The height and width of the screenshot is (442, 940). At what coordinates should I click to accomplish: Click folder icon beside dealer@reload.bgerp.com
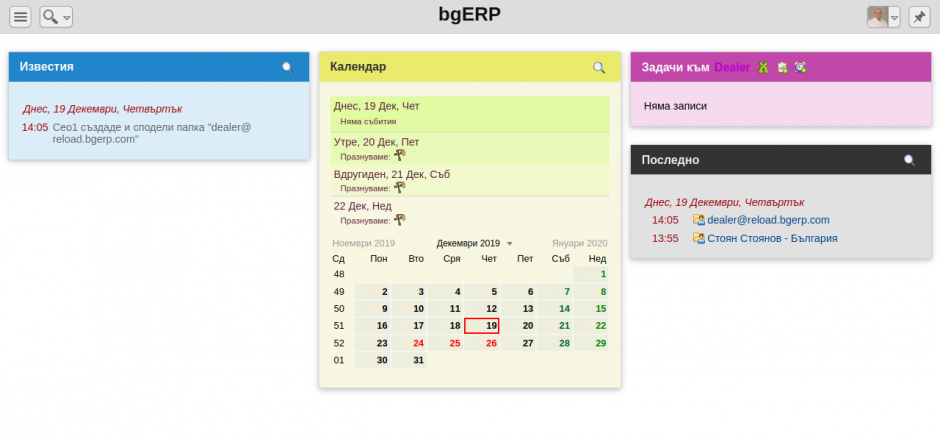pyautogui.click(x=698, y=220)
